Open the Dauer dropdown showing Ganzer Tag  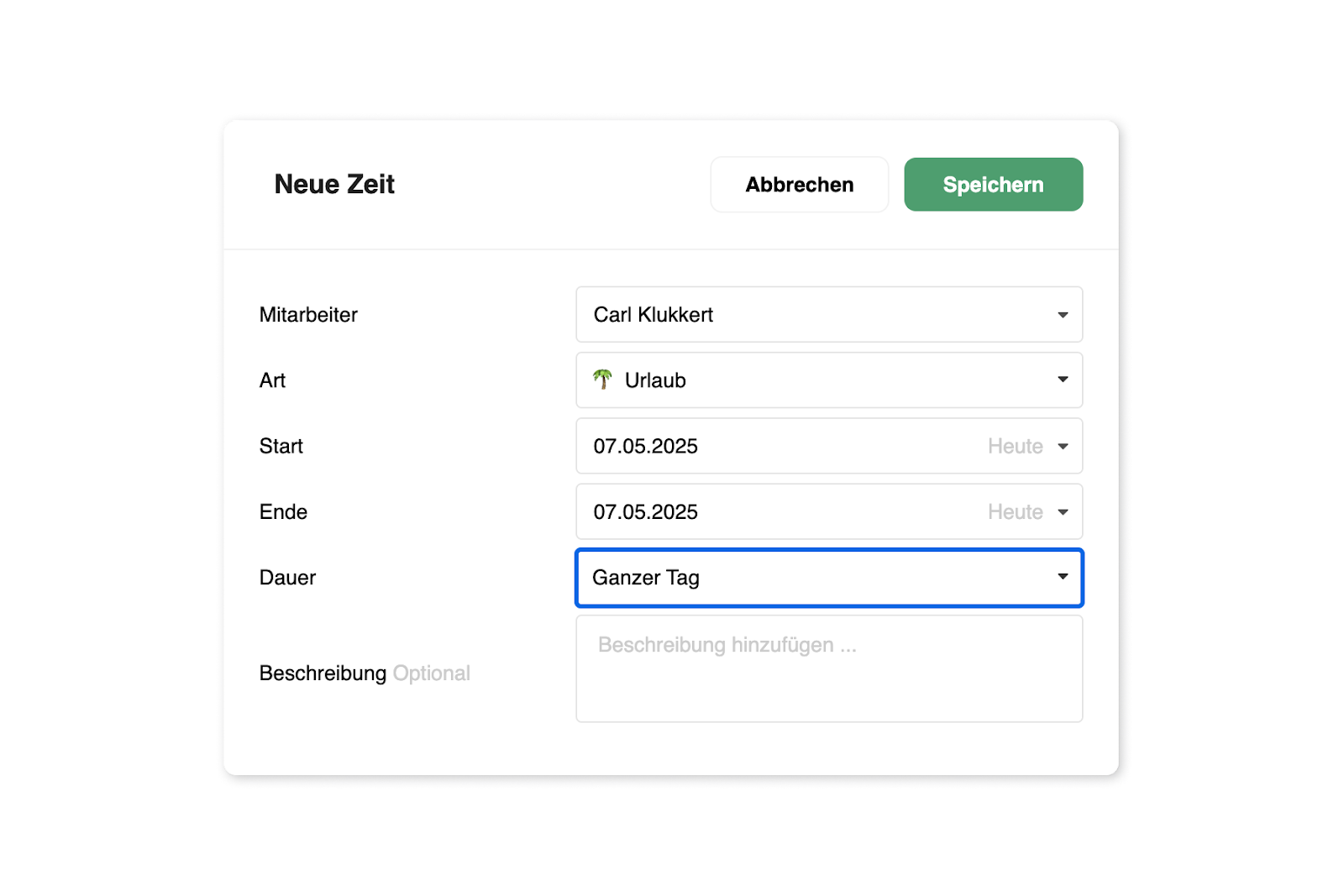(x=829, y=577)
